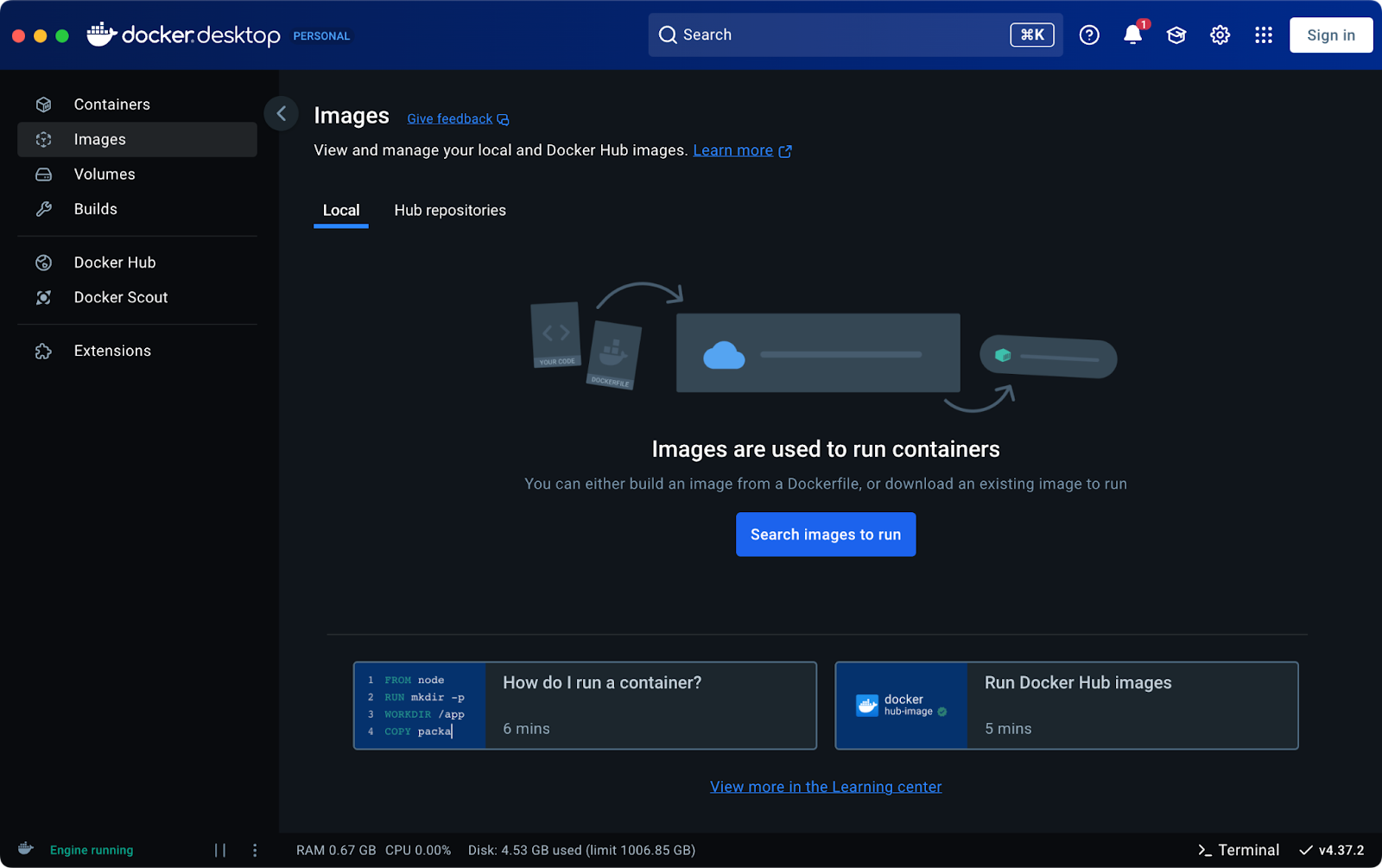This screenshot has width=1382, height=868.
Task: Click the CPU 0.00% status
Action: 418,850
